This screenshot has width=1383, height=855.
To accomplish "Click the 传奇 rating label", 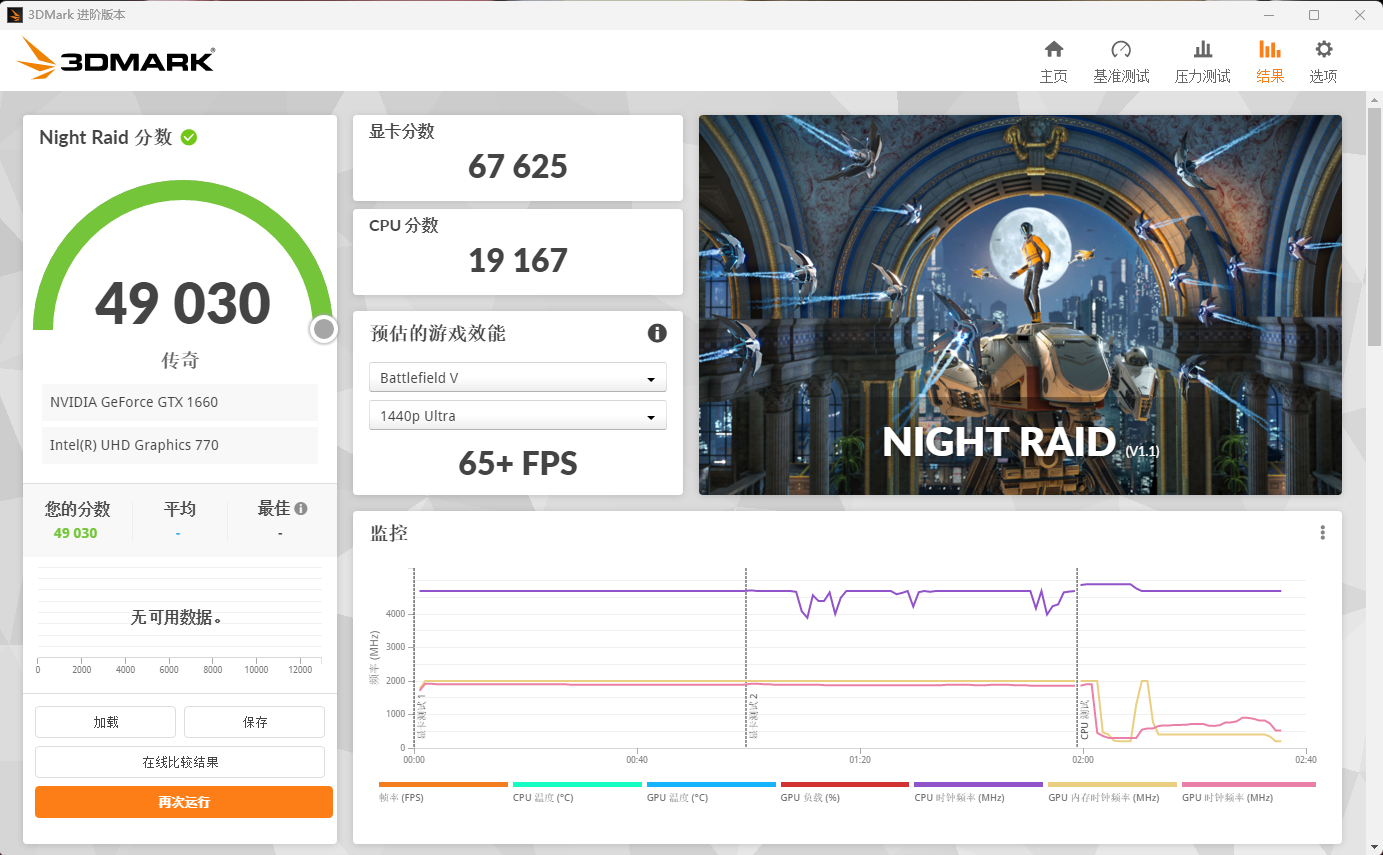I will [180, 360].
